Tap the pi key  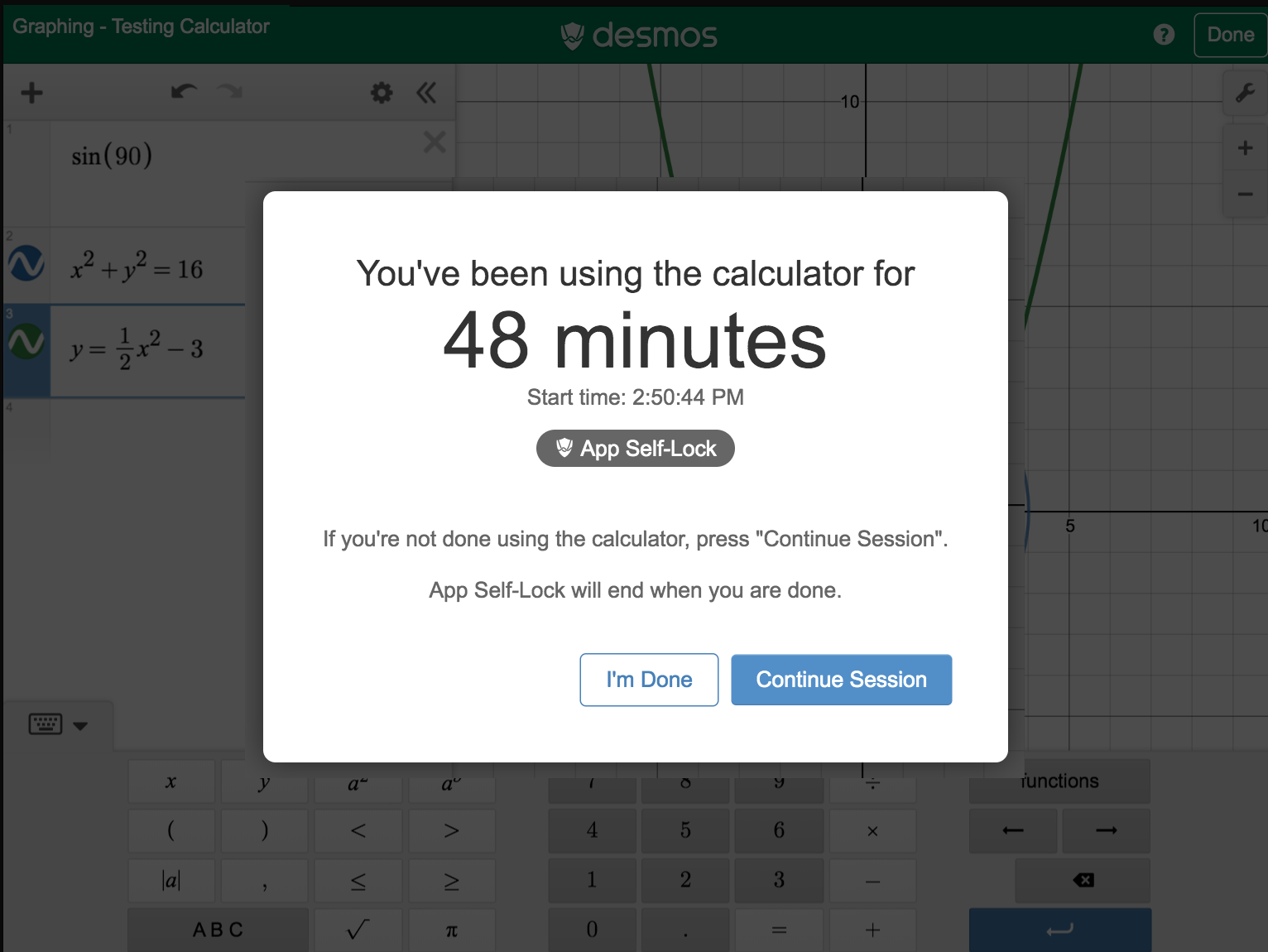tap(451, 930)
